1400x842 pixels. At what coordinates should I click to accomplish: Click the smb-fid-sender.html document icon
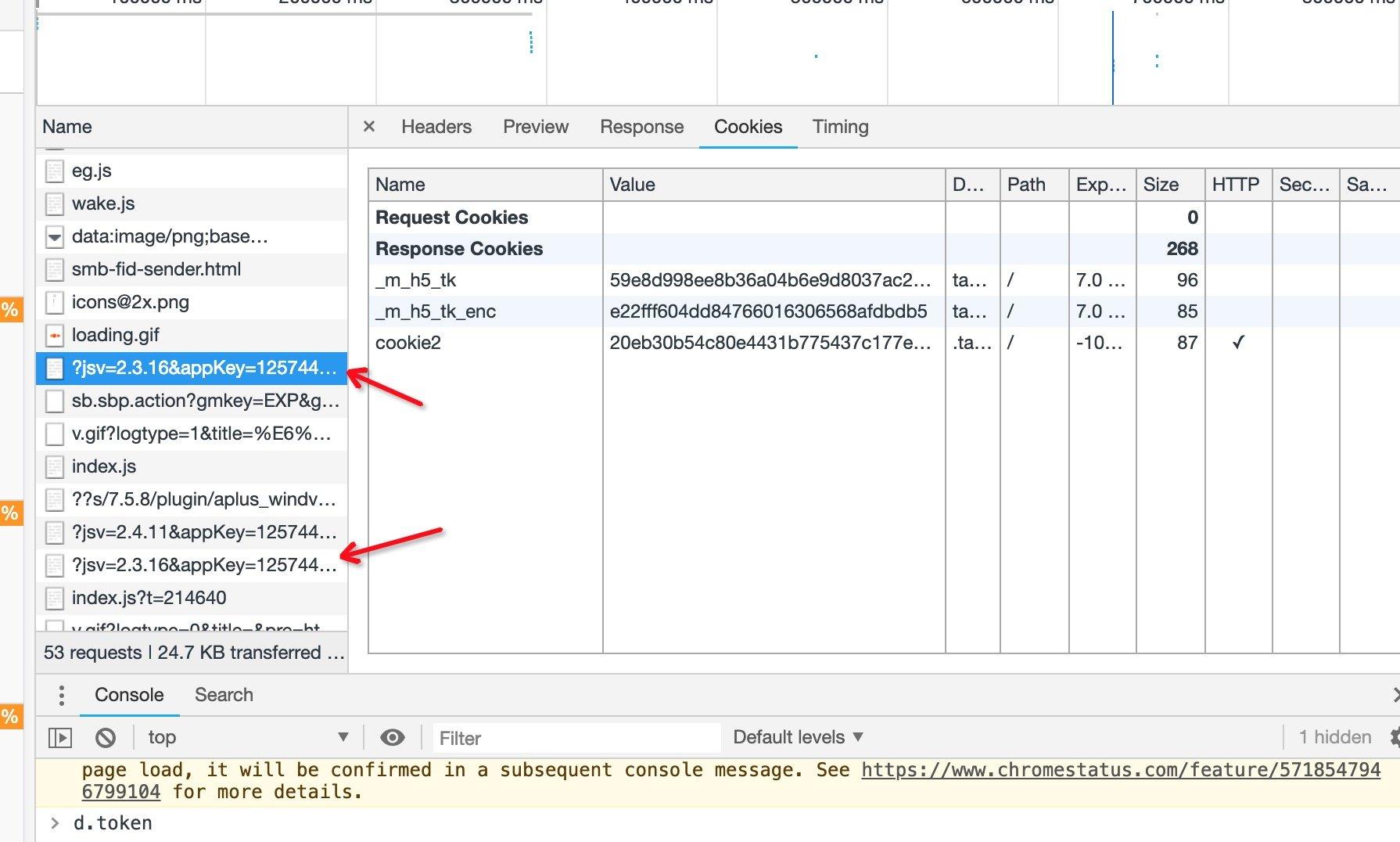click(x=55, y=270)
